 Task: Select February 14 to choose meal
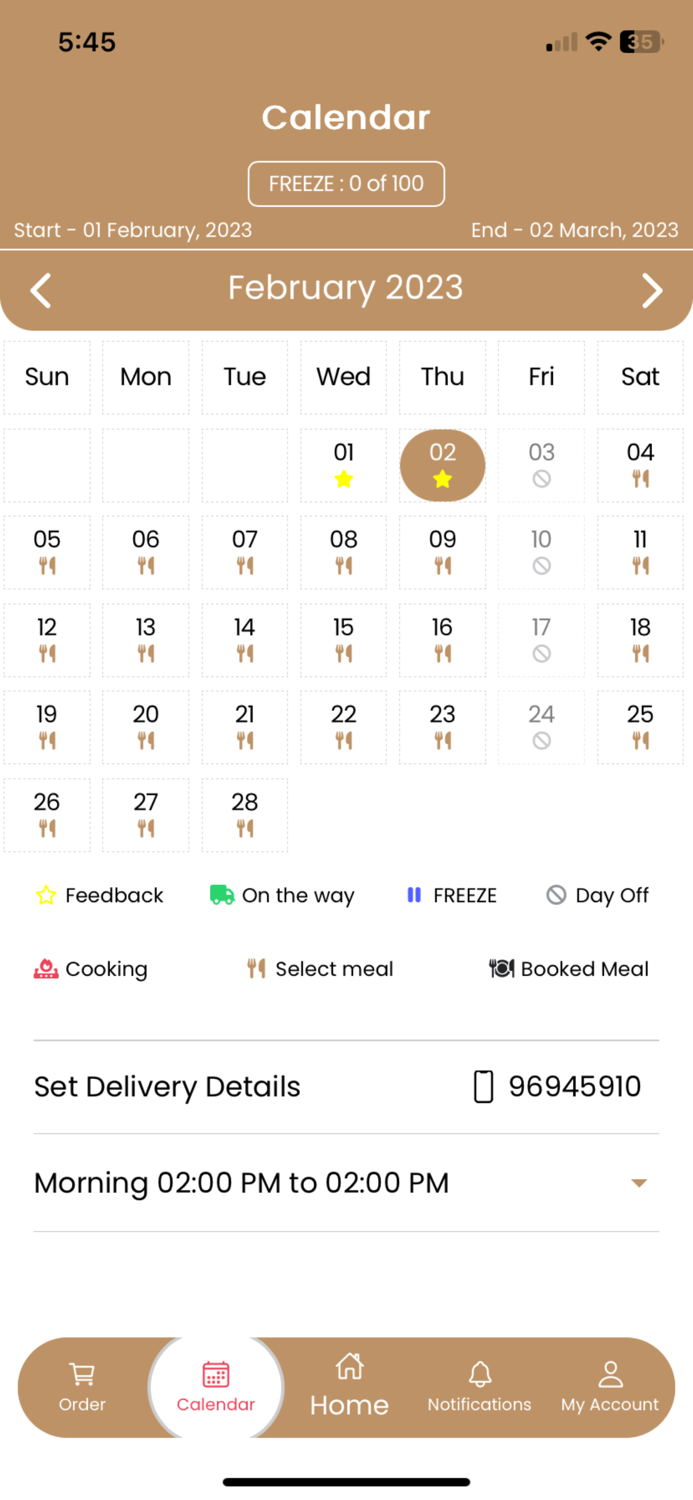[245, 640]
